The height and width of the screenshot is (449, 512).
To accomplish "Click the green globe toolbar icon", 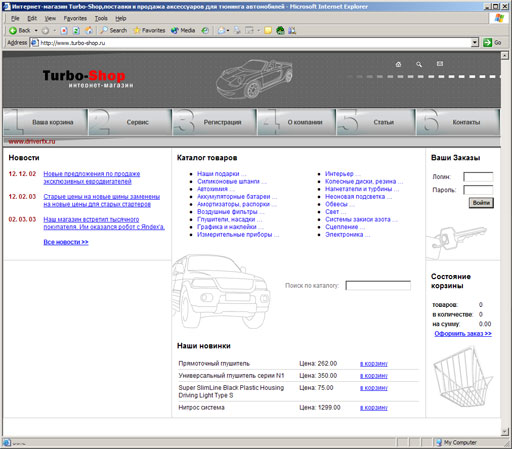I will click(x=280, y=31).
